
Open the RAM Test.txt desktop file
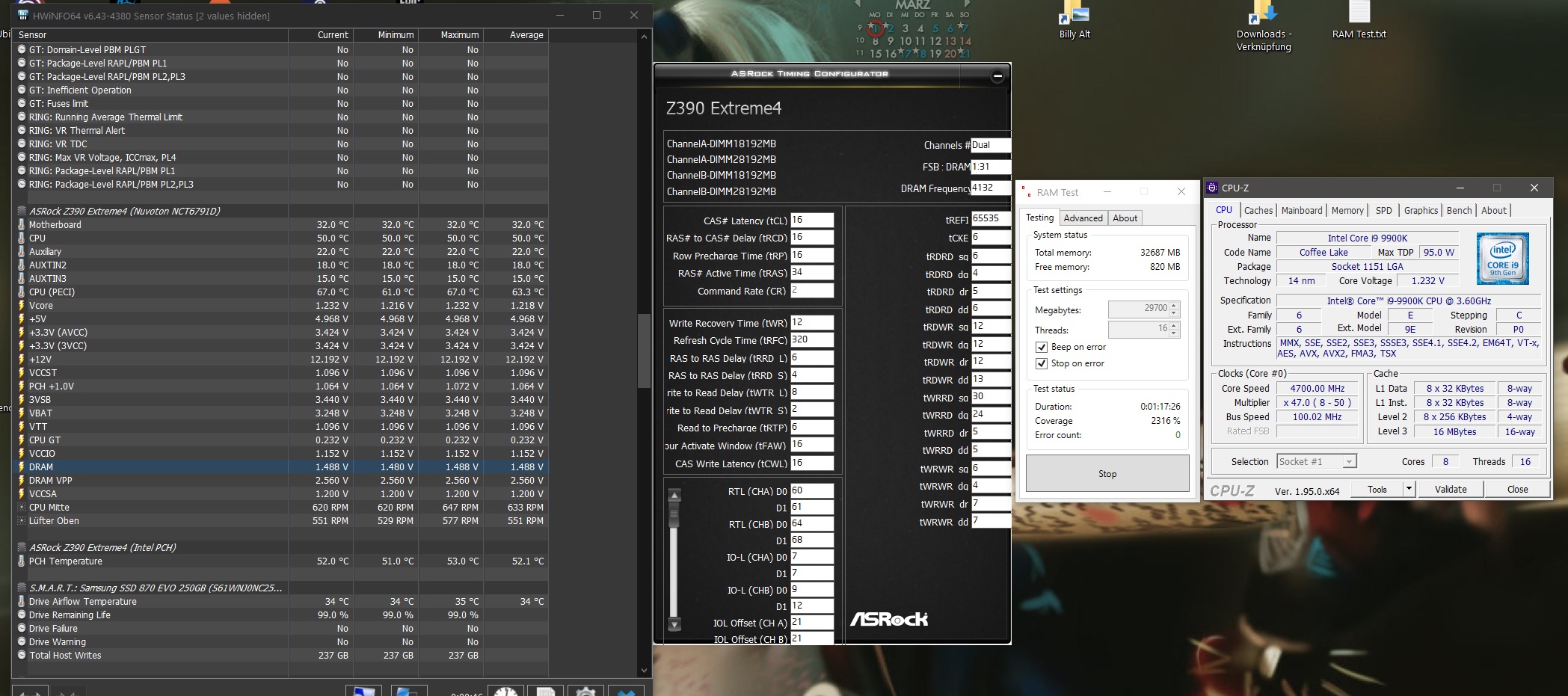(1359, 20)
